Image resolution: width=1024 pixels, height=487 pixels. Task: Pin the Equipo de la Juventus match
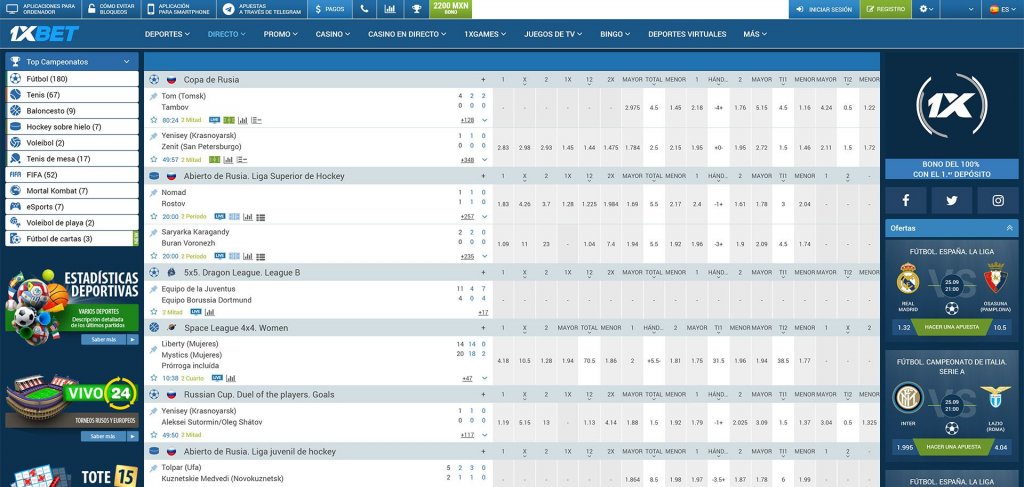pos(153,290)
